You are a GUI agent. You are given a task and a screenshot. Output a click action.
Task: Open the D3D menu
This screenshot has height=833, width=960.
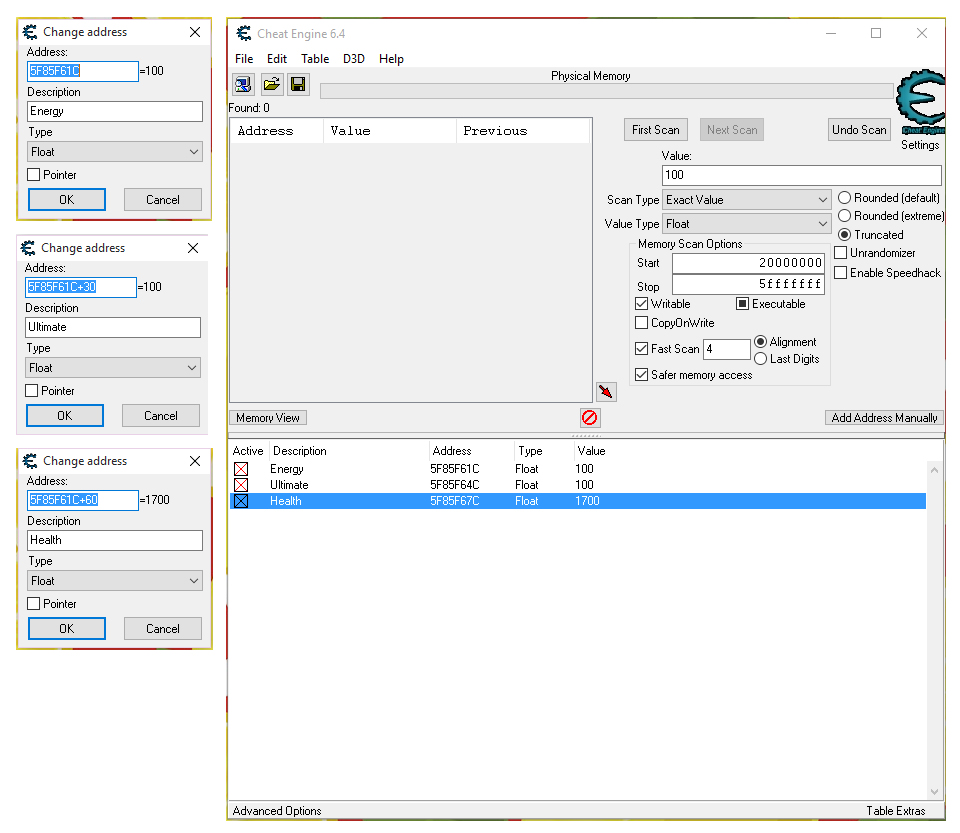pos(354,59)
